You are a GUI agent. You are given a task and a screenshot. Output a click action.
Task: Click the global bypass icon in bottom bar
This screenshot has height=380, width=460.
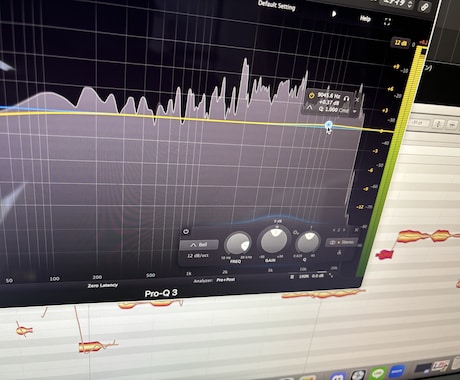tap(292, 277)
